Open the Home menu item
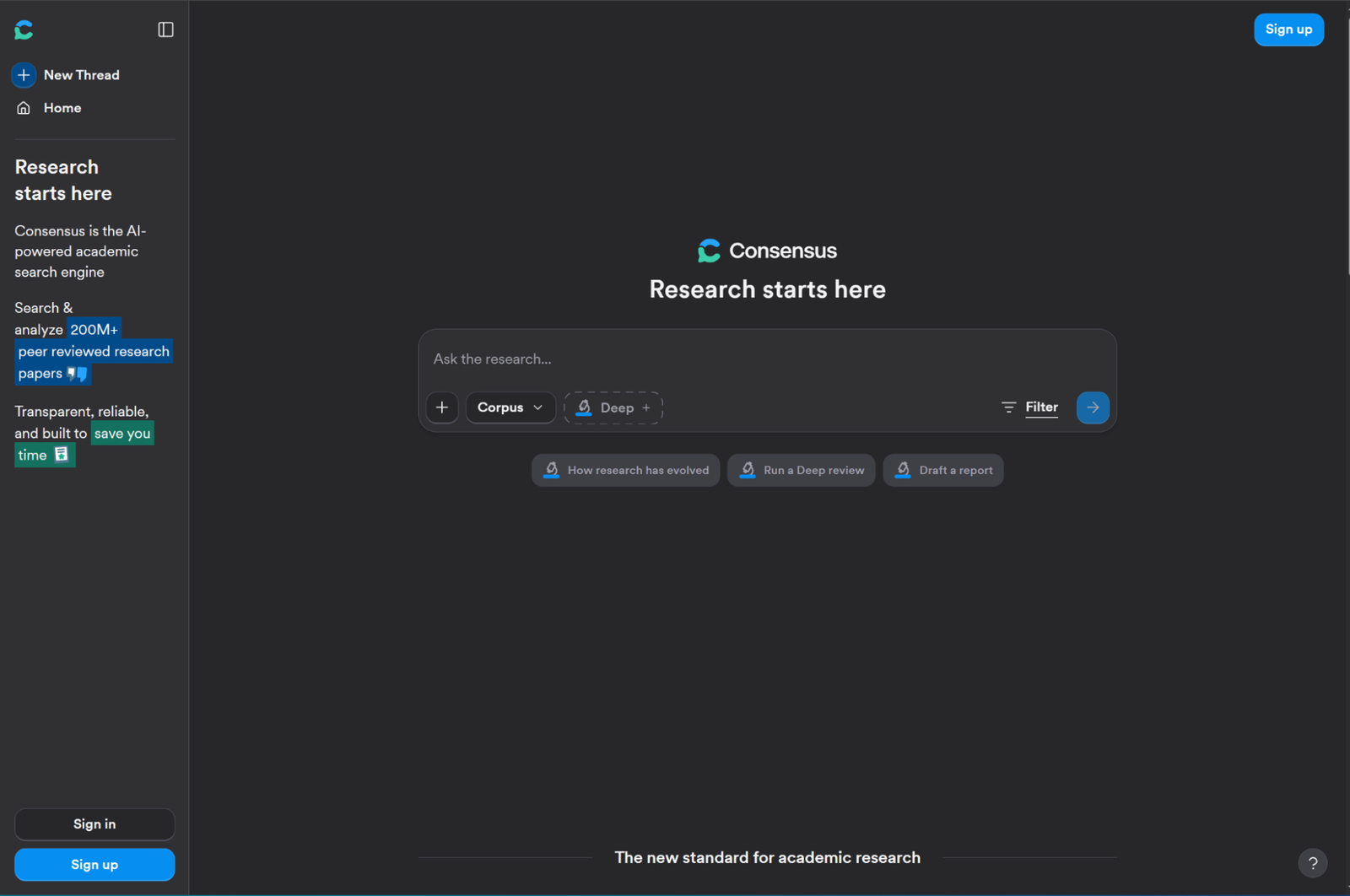Image resolution: width=1350 pixels, height=896 pixels. click(62, 108)
